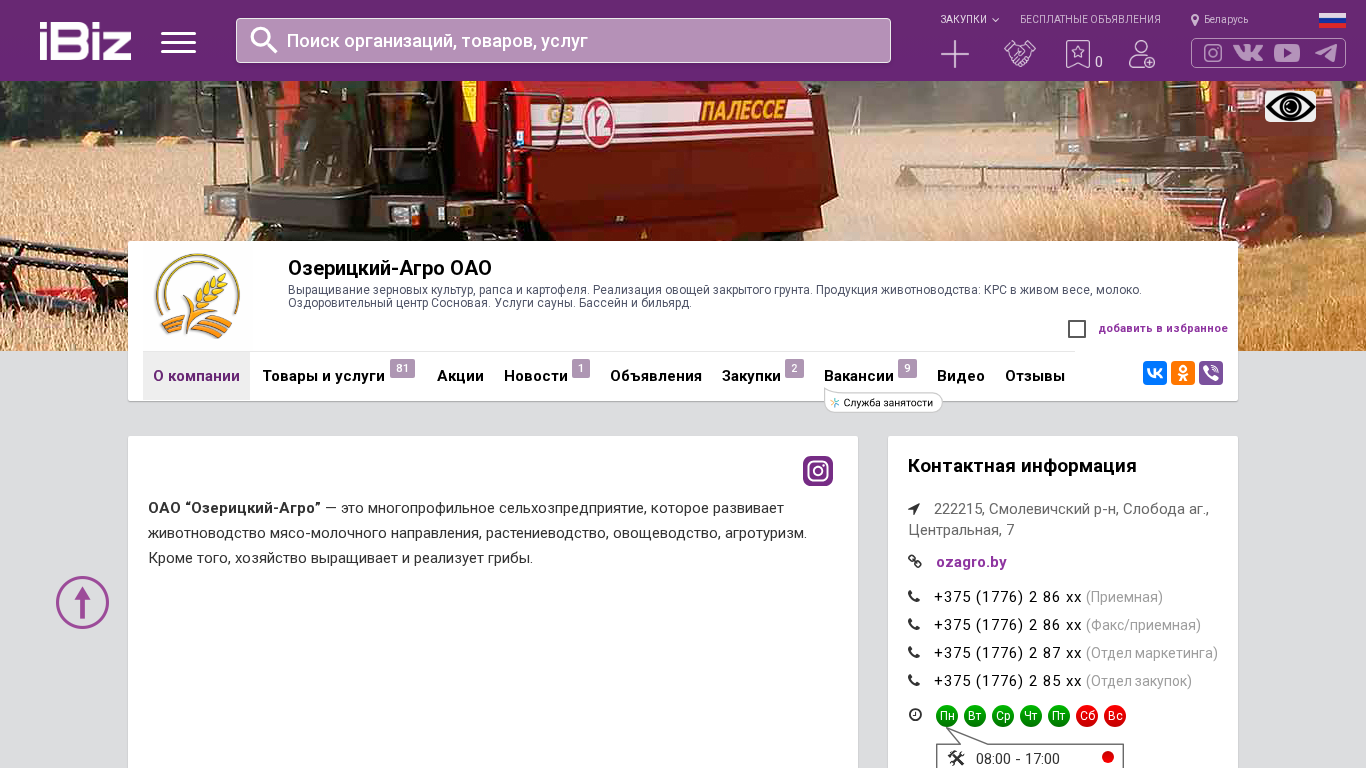The width and height of the screenshot is (1366, 768).
Task: Open the Отзывы tab
Action: point(1035,376)
